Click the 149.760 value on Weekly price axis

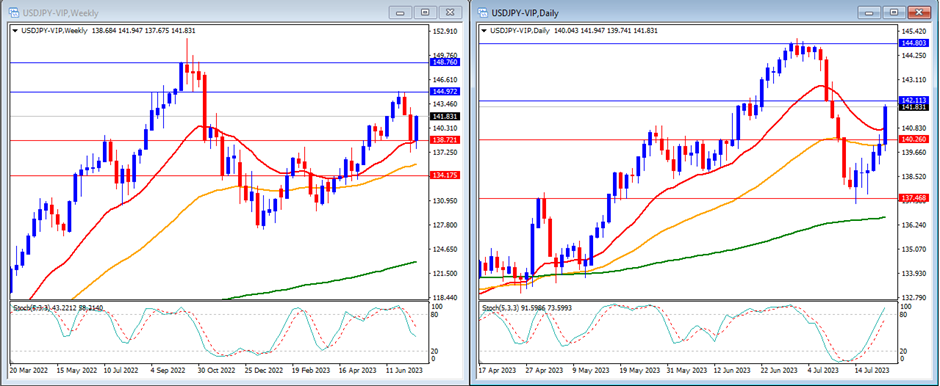coord(444,55)
